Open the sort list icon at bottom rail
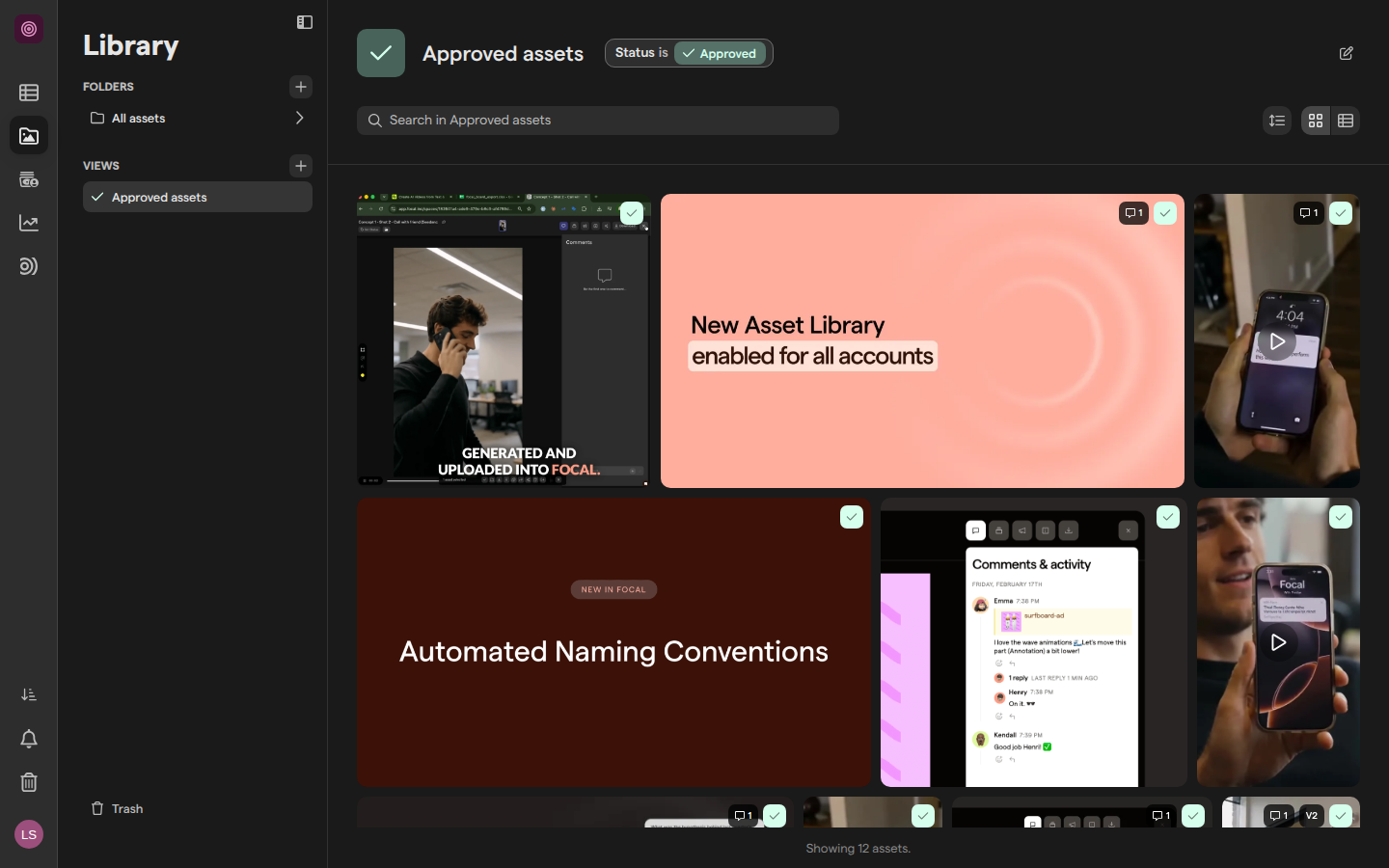Image resolution: width=1389 pixels, height=868 pixels. (x=29, y=694)
